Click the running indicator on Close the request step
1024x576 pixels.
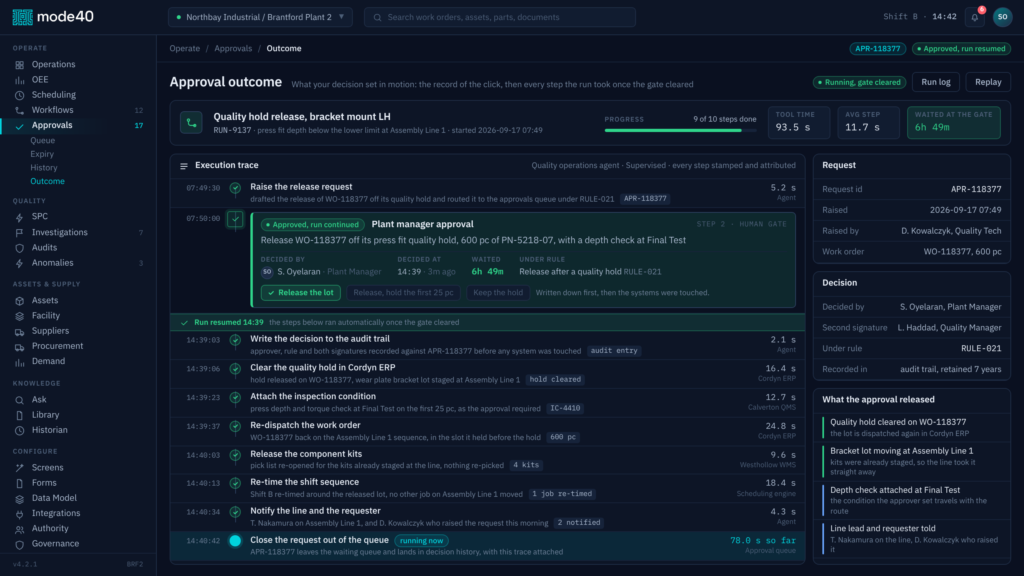point(235,541)
